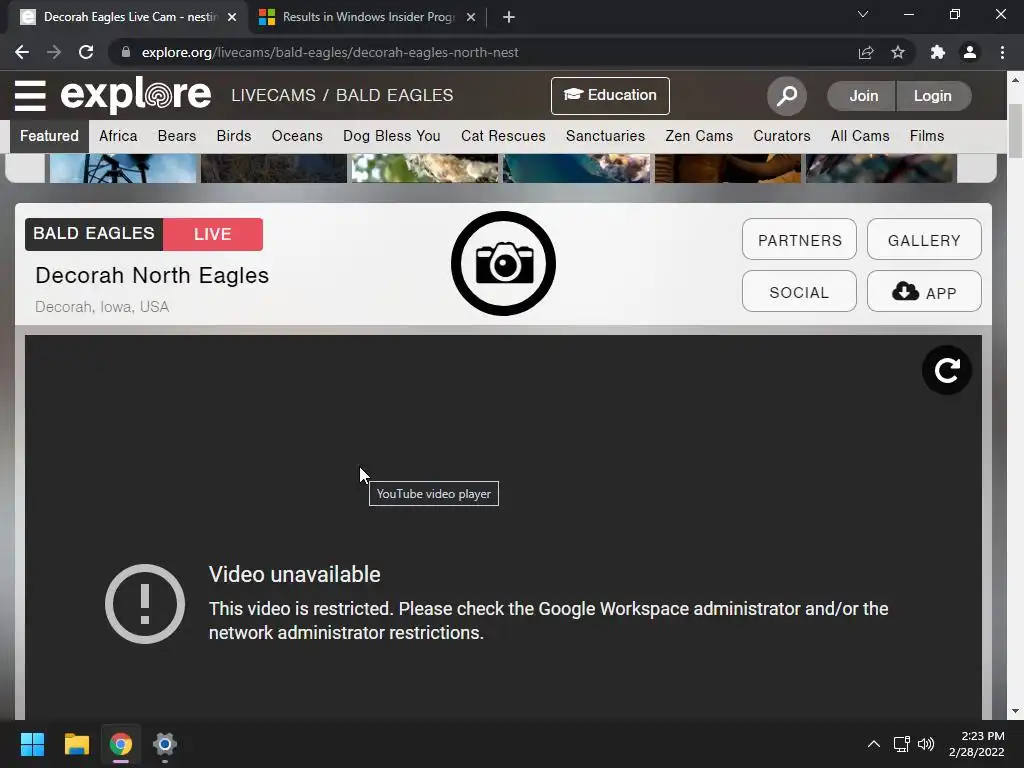Select the Birds category

coord(234,136)
